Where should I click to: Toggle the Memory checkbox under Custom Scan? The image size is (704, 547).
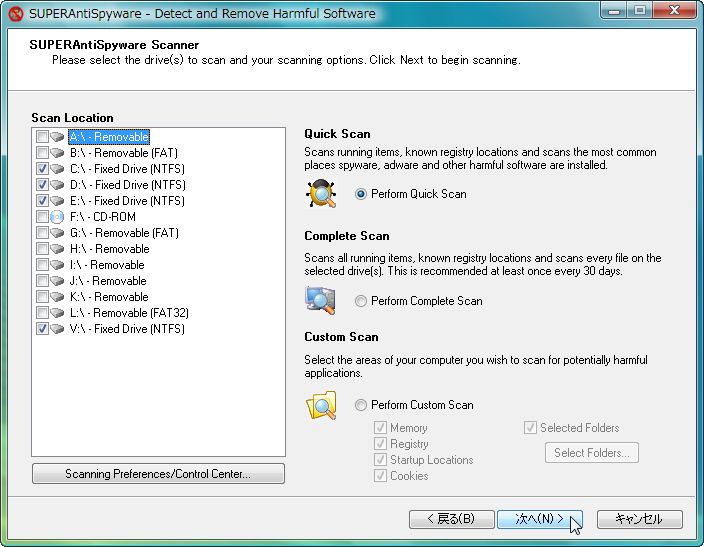click(380, 428)
